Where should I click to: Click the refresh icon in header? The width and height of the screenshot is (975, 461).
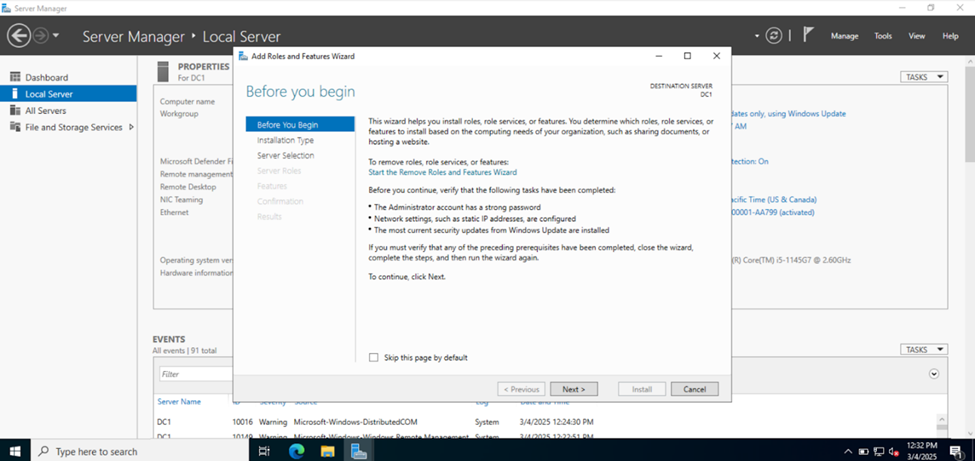pyautogui.click(x=774, y=36)
